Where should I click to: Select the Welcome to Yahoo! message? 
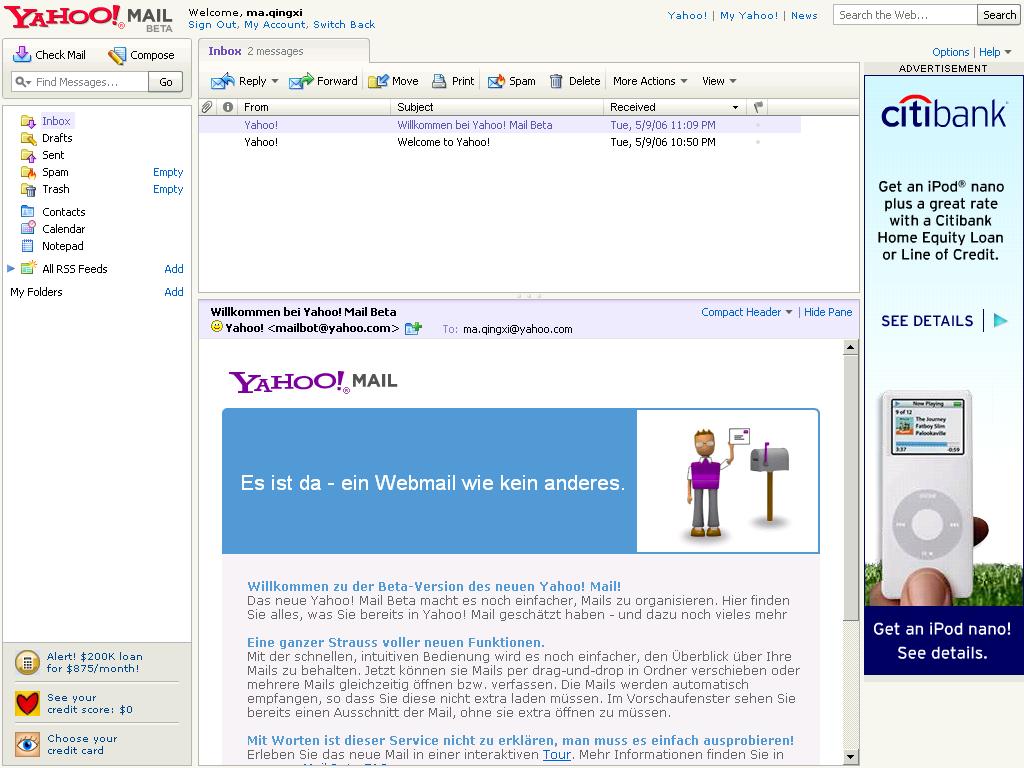pos(500,142)
